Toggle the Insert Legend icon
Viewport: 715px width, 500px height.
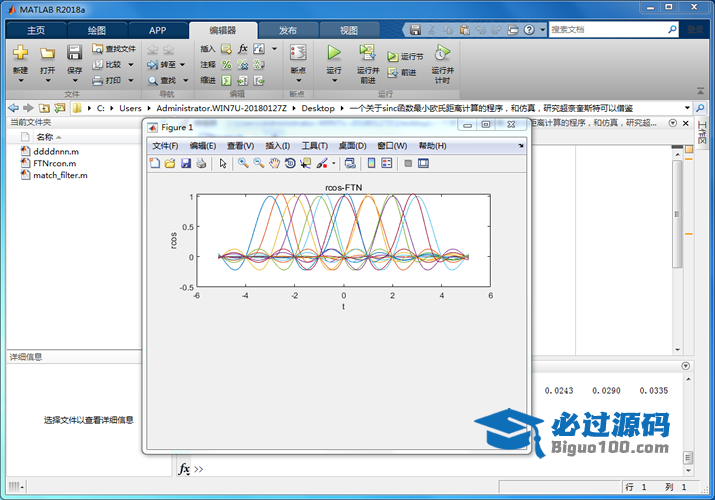(387, 163)
